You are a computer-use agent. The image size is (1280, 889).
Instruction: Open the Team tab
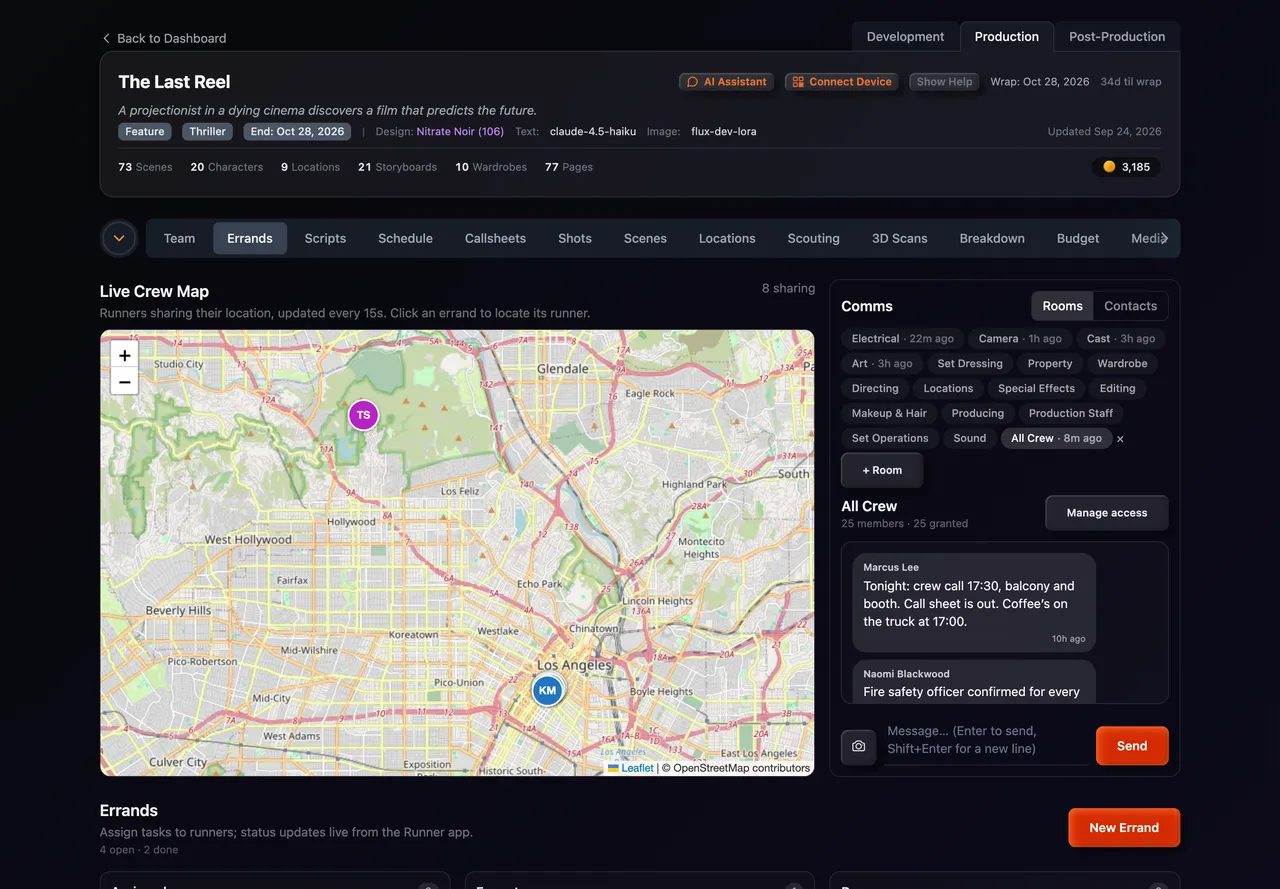[x=180, y=238]
